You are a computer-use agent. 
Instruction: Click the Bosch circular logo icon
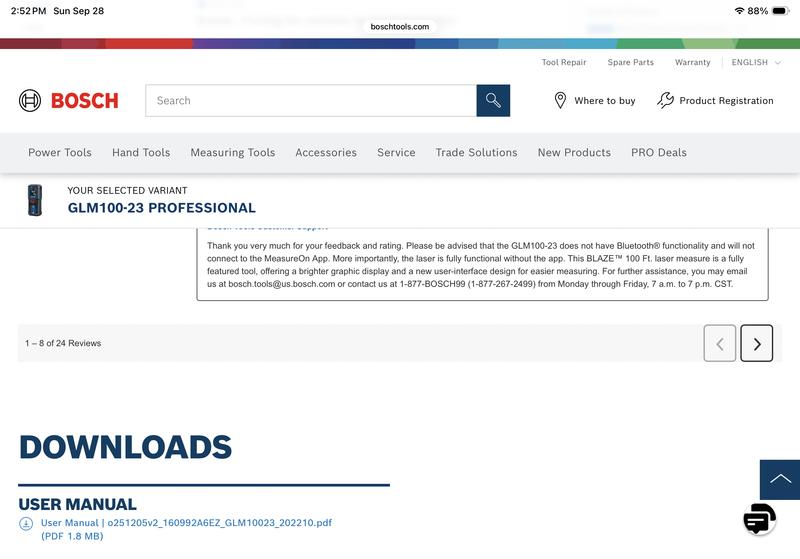coord(30,100)
